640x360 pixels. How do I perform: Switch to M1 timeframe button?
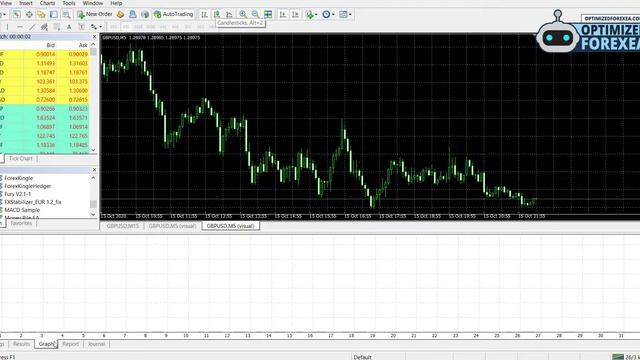pos(114,27)
